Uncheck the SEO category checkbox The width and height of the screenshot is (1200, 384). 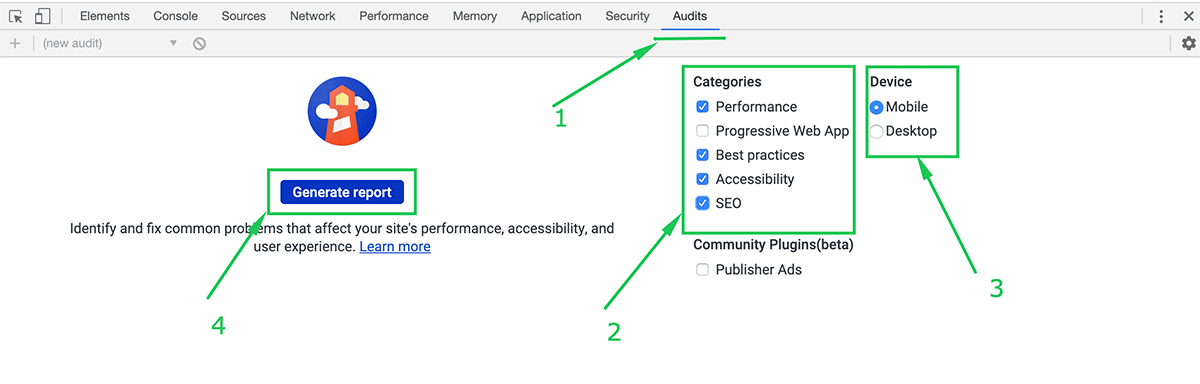703,203
